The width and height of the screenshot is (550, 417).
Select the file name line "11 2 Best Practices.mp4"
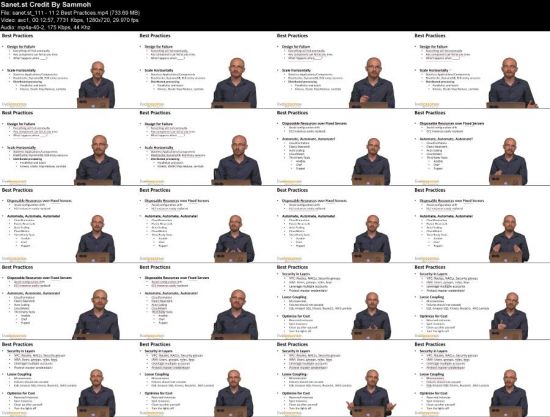[70, 13]
